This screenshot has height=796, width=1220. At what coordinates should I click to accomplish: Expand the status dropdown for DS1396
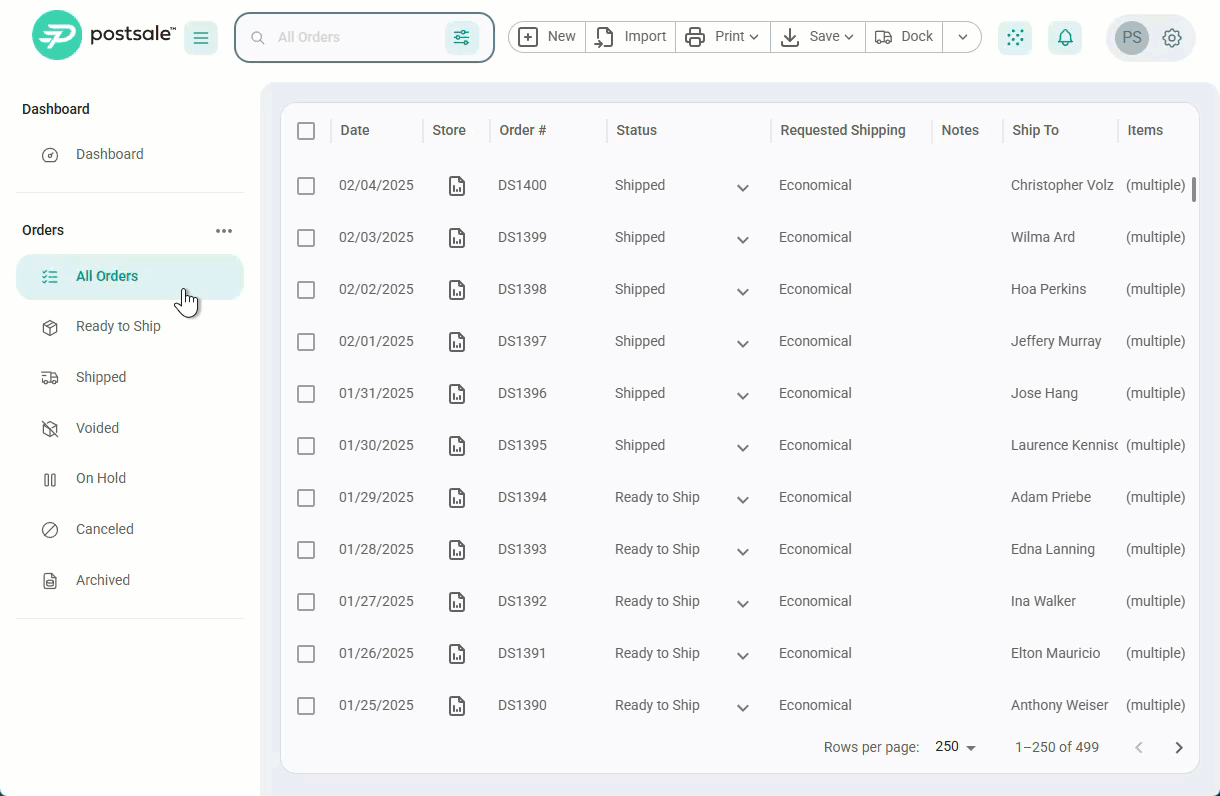(742, 393)
